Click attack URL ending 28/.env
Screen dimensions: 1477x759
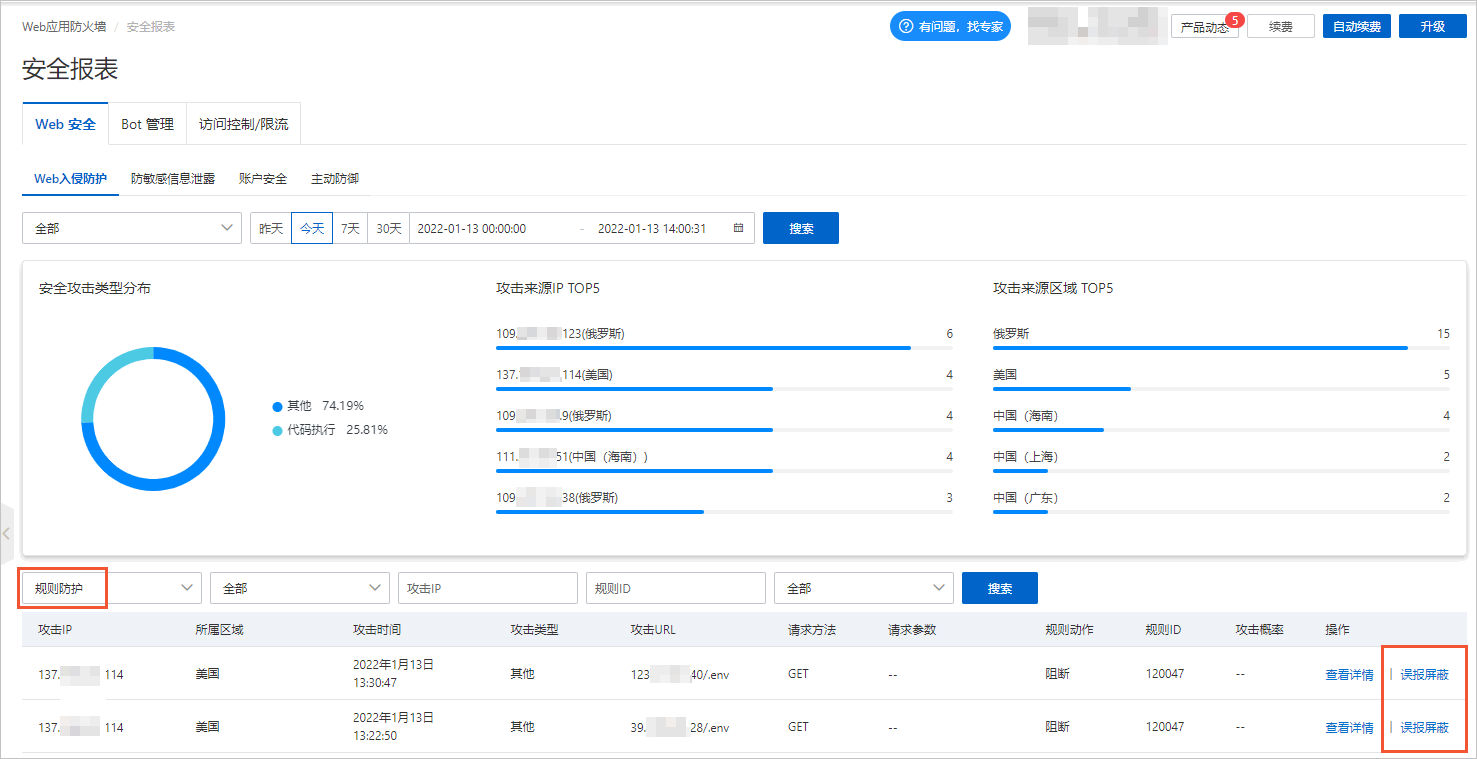(x=680, y=727)
